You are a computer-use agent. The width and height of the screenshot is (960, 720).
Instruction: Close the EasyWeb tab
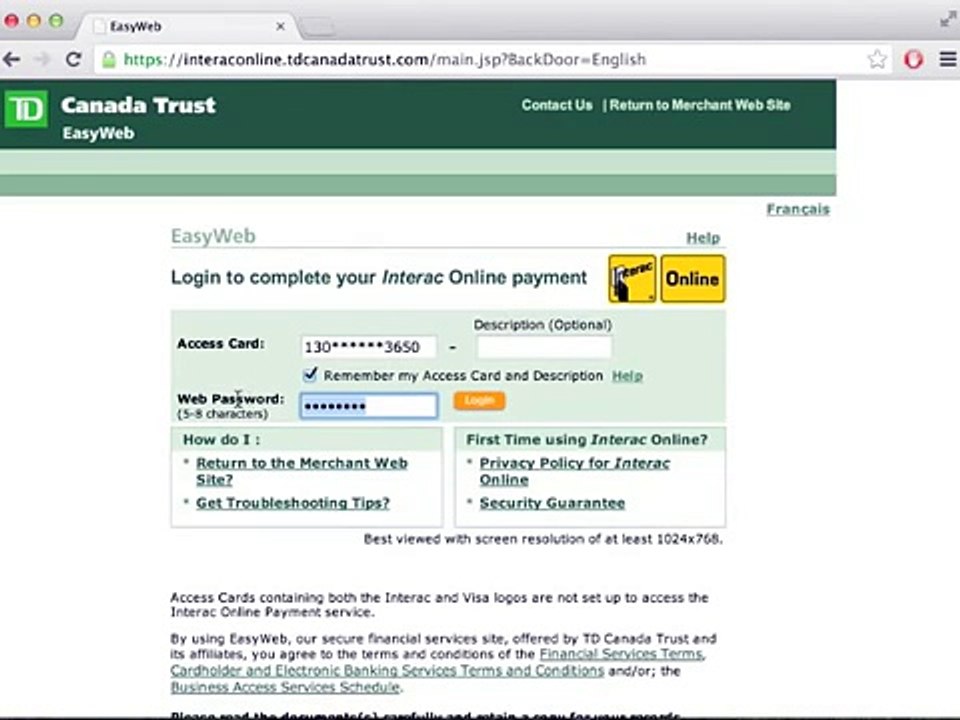point(280,26)
